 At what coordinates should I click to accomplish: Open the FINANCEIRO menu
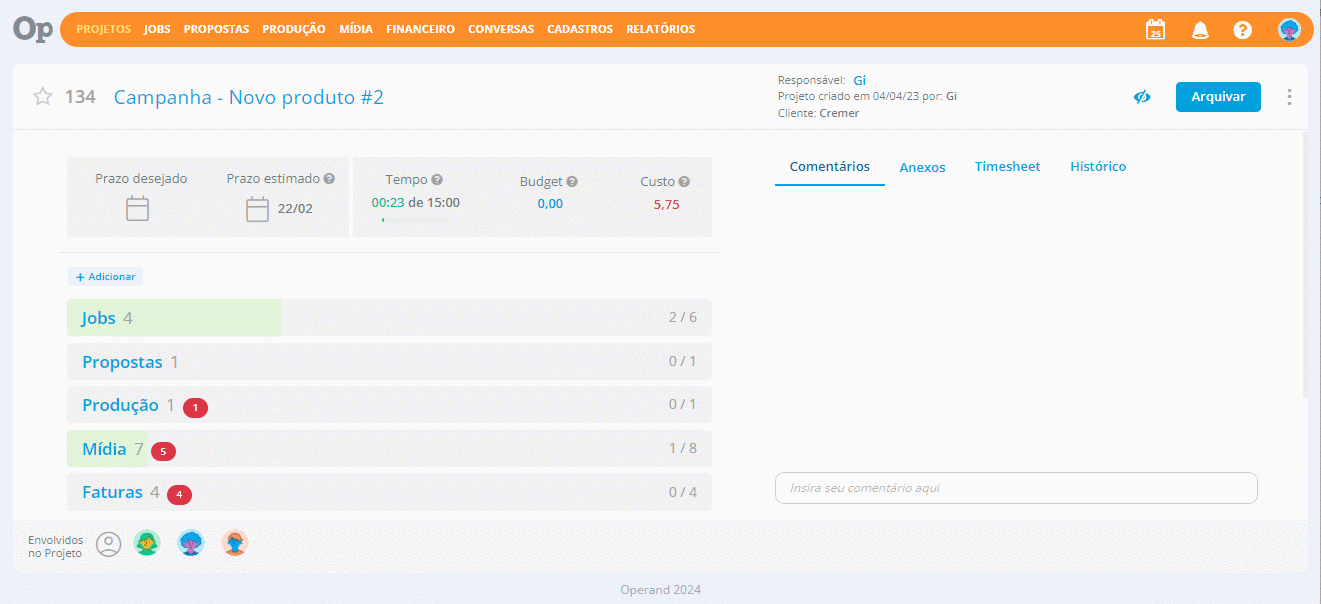point(421,29)
